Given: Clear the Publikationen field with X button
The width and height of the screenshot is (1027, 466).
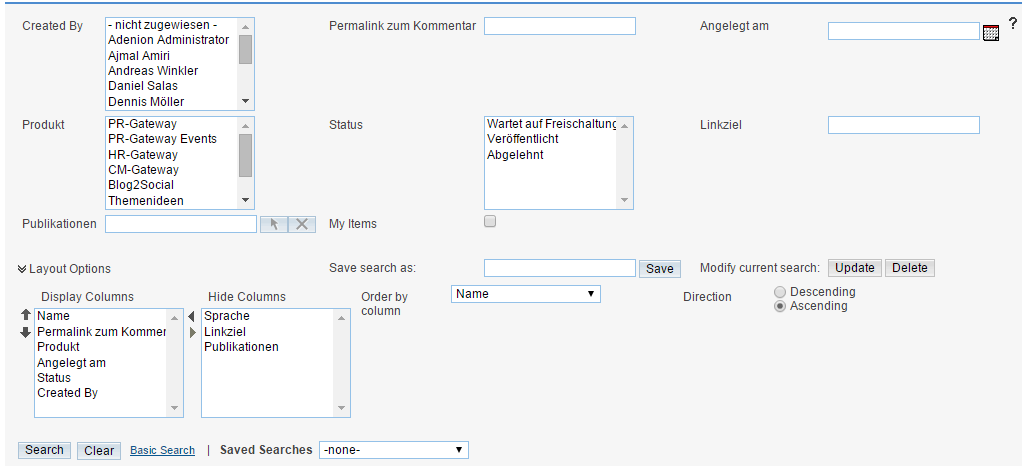Looking at the screenshot, I should pos(301,224).
